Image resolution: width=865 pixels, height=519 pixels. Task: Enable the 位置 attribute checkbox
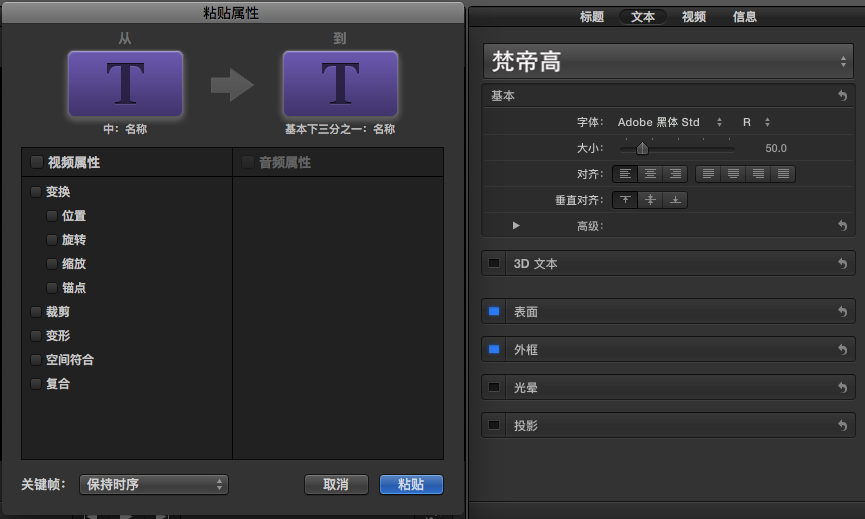tap(52, 216)
